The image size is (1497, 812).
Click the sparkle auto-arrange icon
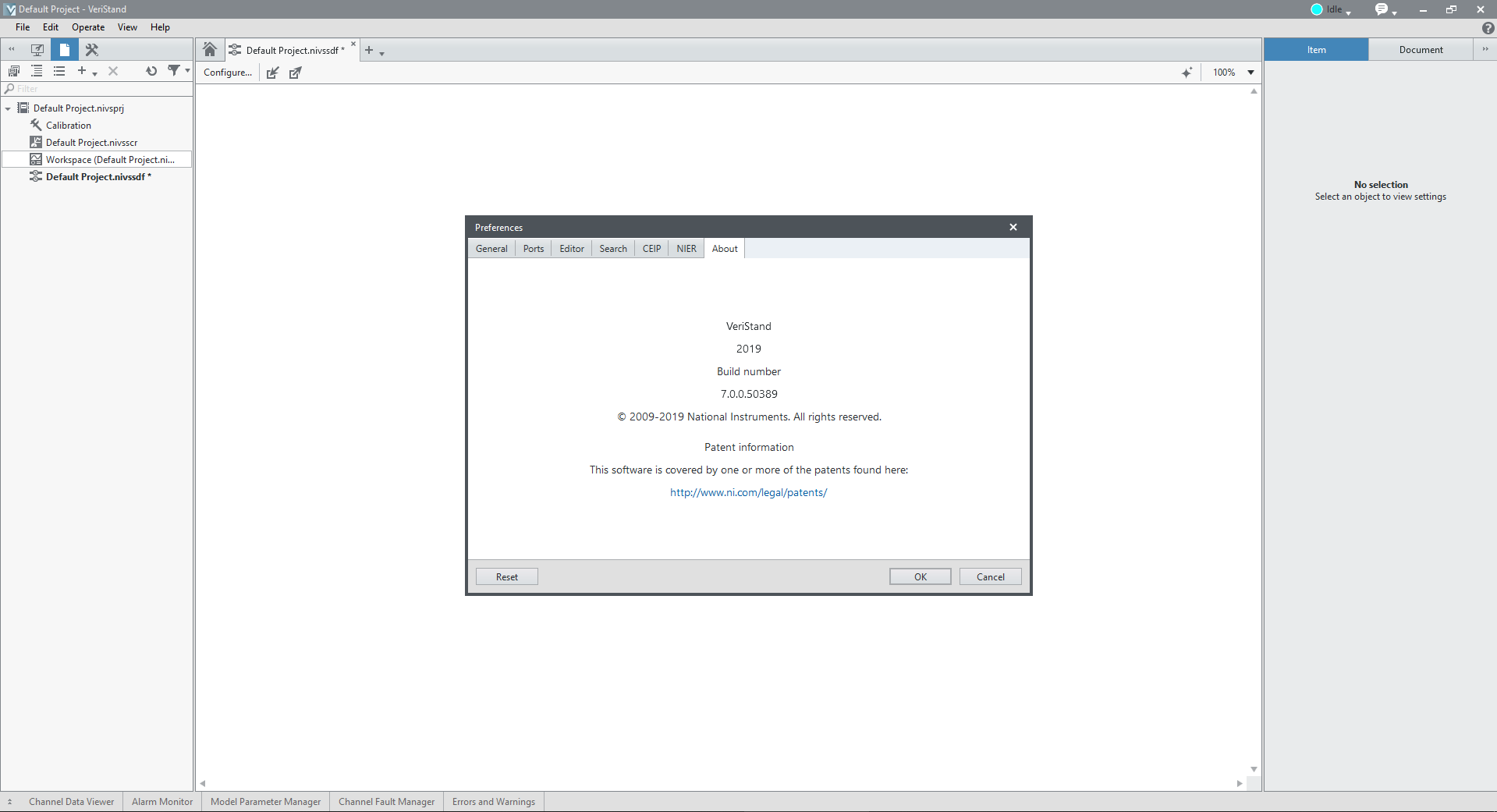(1187, 73)
